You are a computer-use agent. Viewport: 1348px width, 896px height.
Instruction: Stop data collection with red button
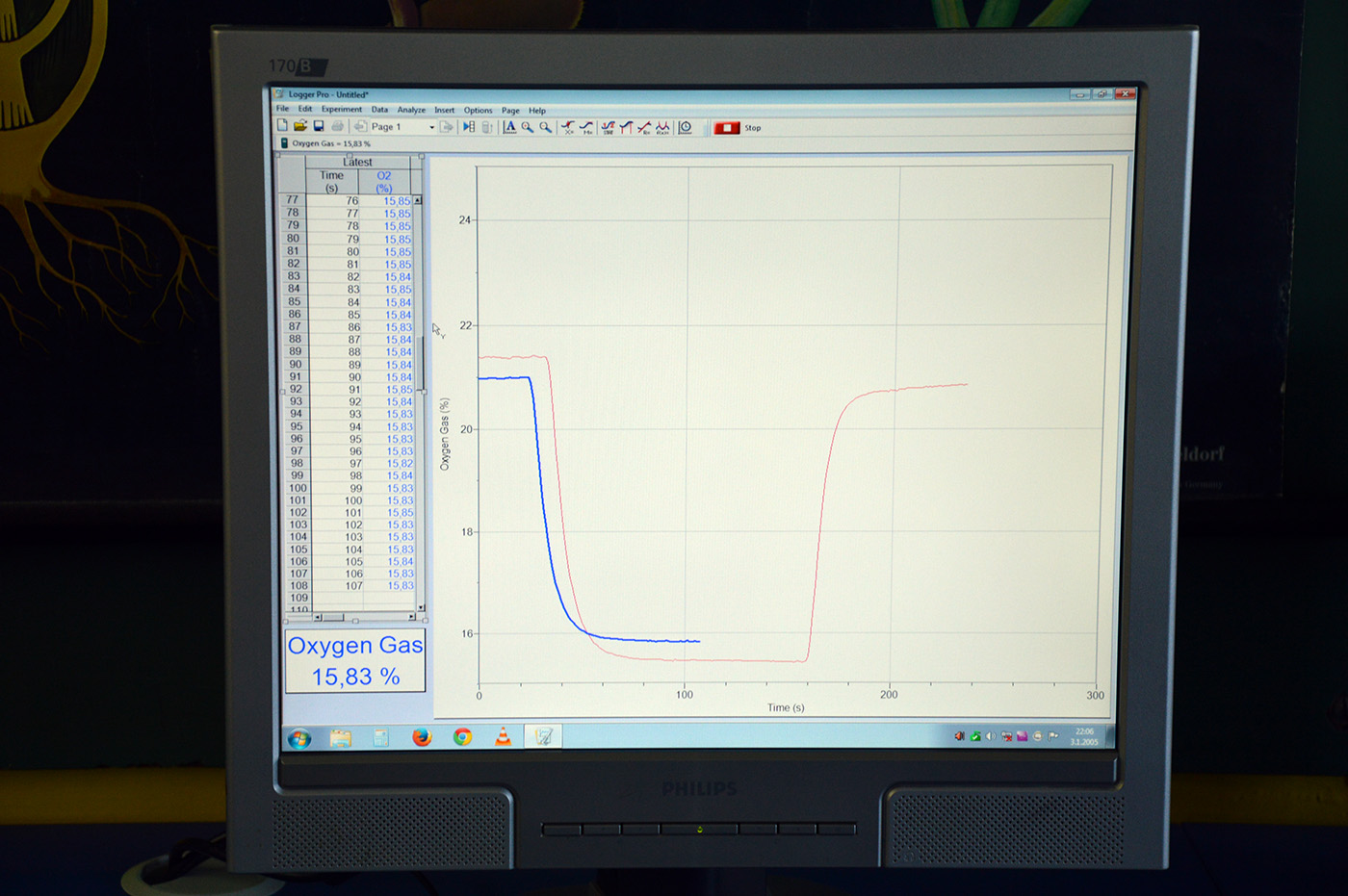coord(727,127)
